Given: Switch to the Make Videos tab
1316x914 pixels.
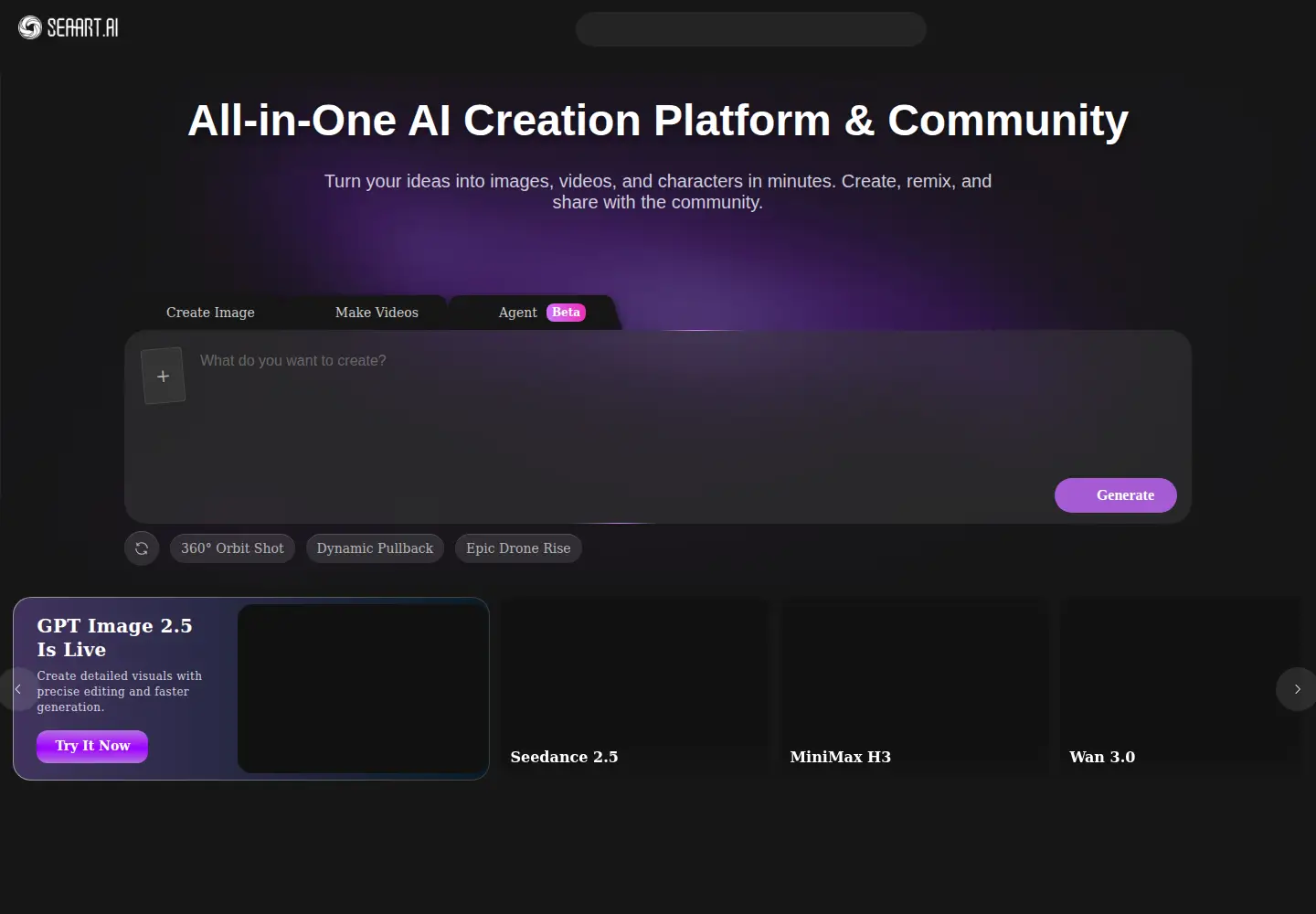Looking at the screenshot, I should click(377, 313).
